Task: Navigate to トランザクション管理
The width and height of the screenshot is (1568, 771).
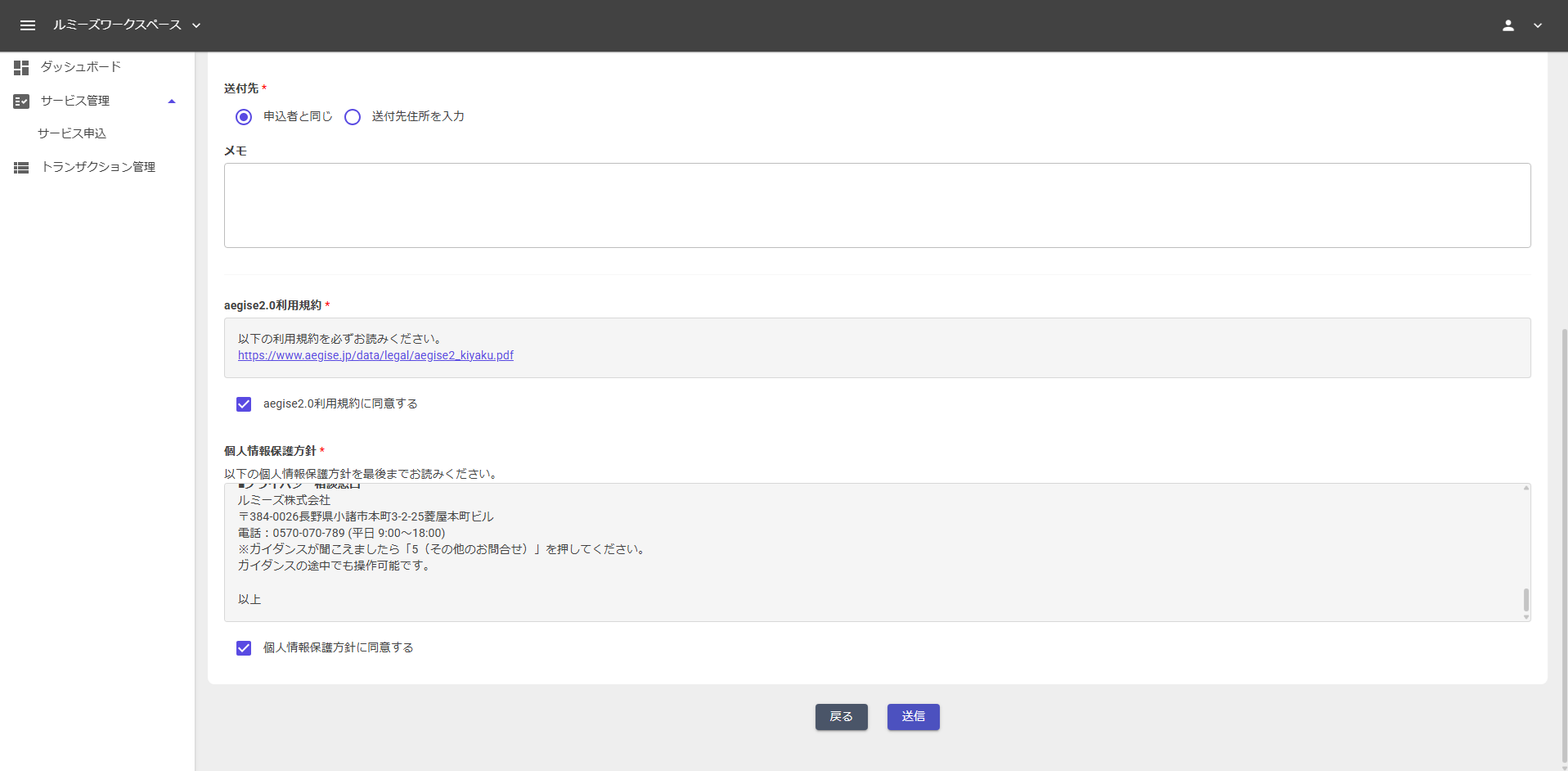Action: (x=100, y=167)
